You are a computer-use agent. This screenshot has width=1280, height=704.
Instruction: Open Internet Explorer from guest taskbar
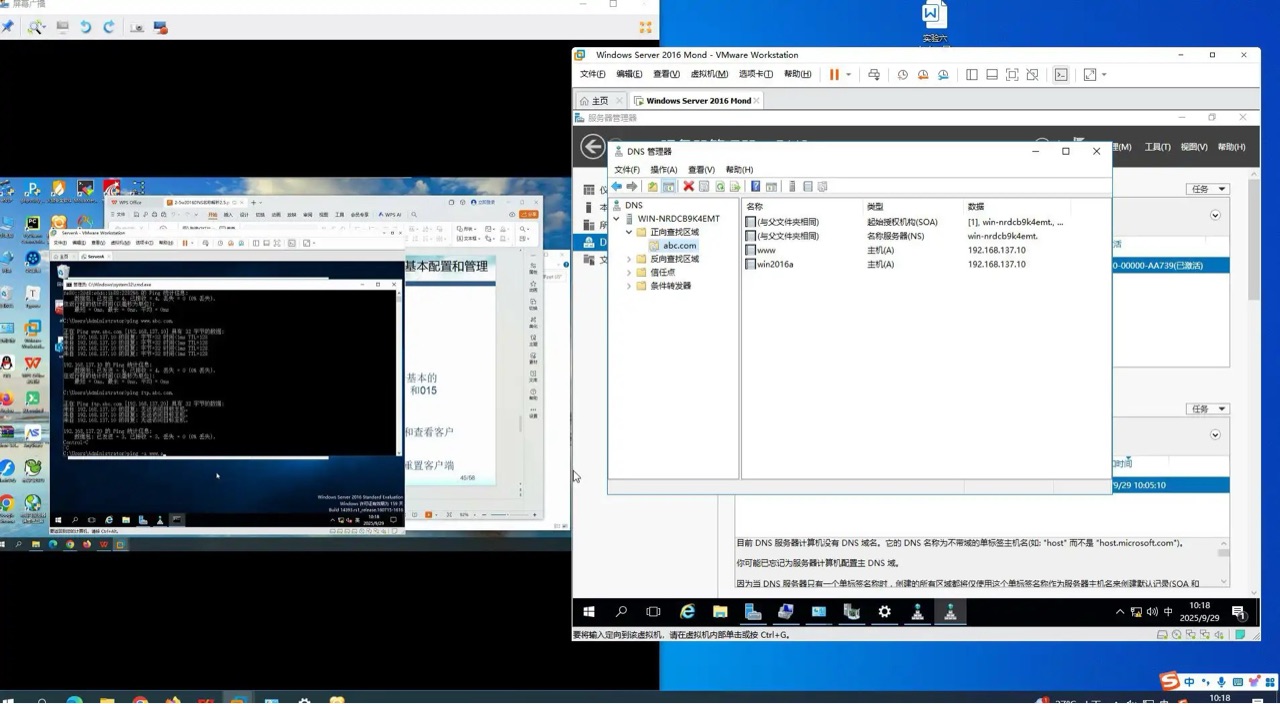pyautogui.click(x=687, y=612)
